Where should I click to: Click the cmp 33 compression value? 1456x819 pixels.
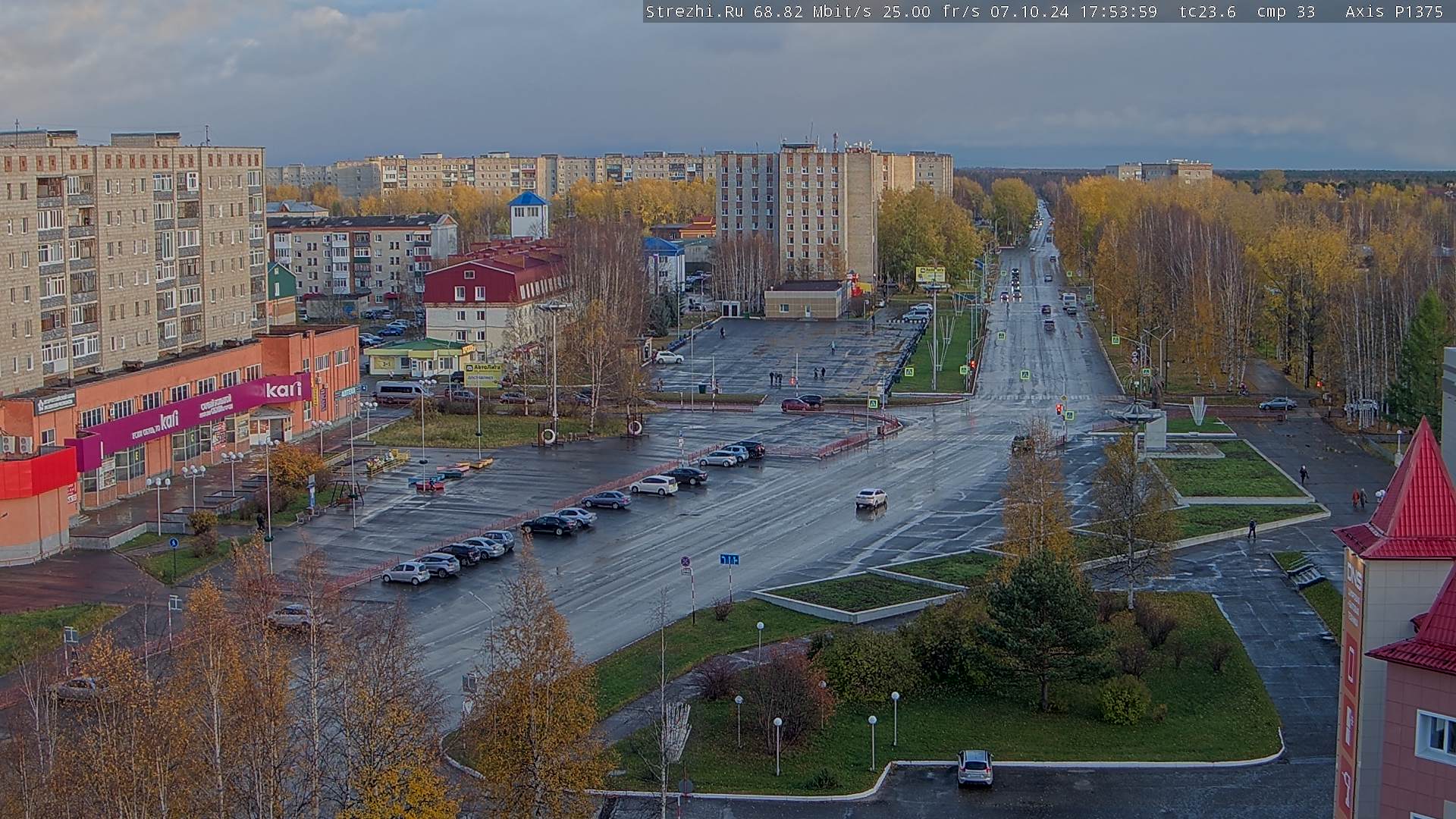(x=1286, y=11)
